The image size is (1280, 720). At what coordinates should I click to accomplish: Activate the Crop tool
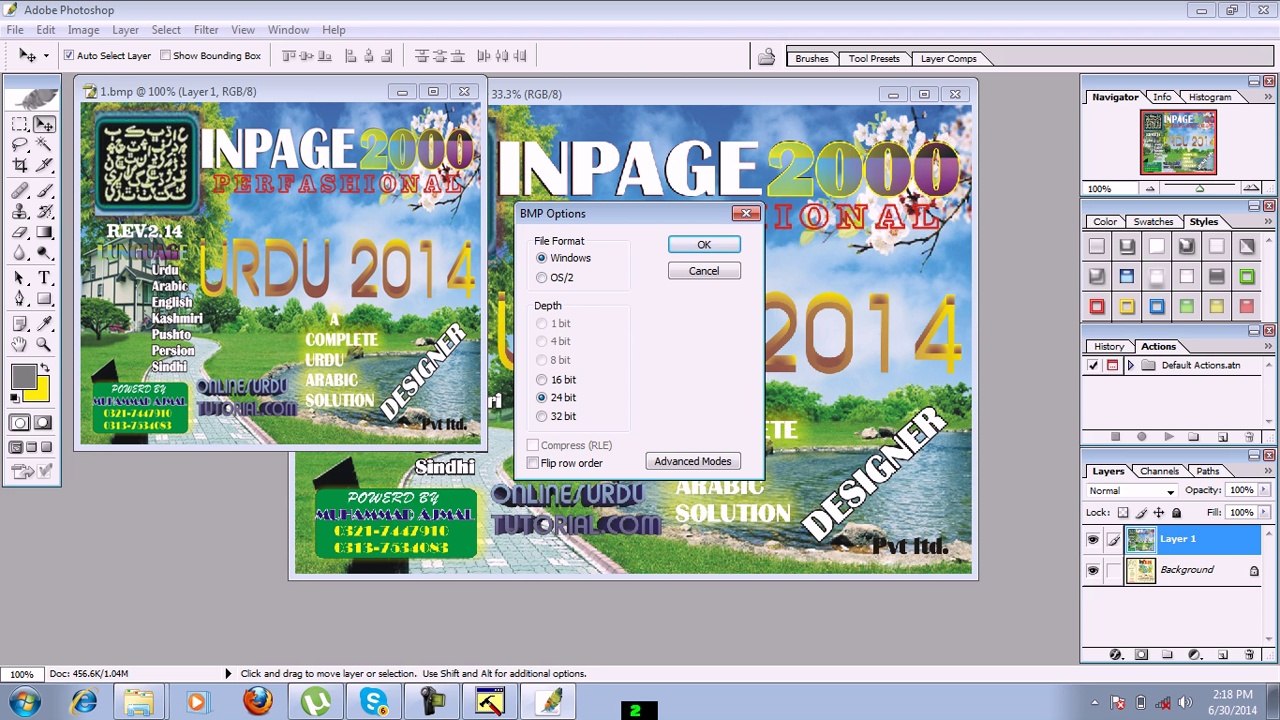(x=19, y=166)
